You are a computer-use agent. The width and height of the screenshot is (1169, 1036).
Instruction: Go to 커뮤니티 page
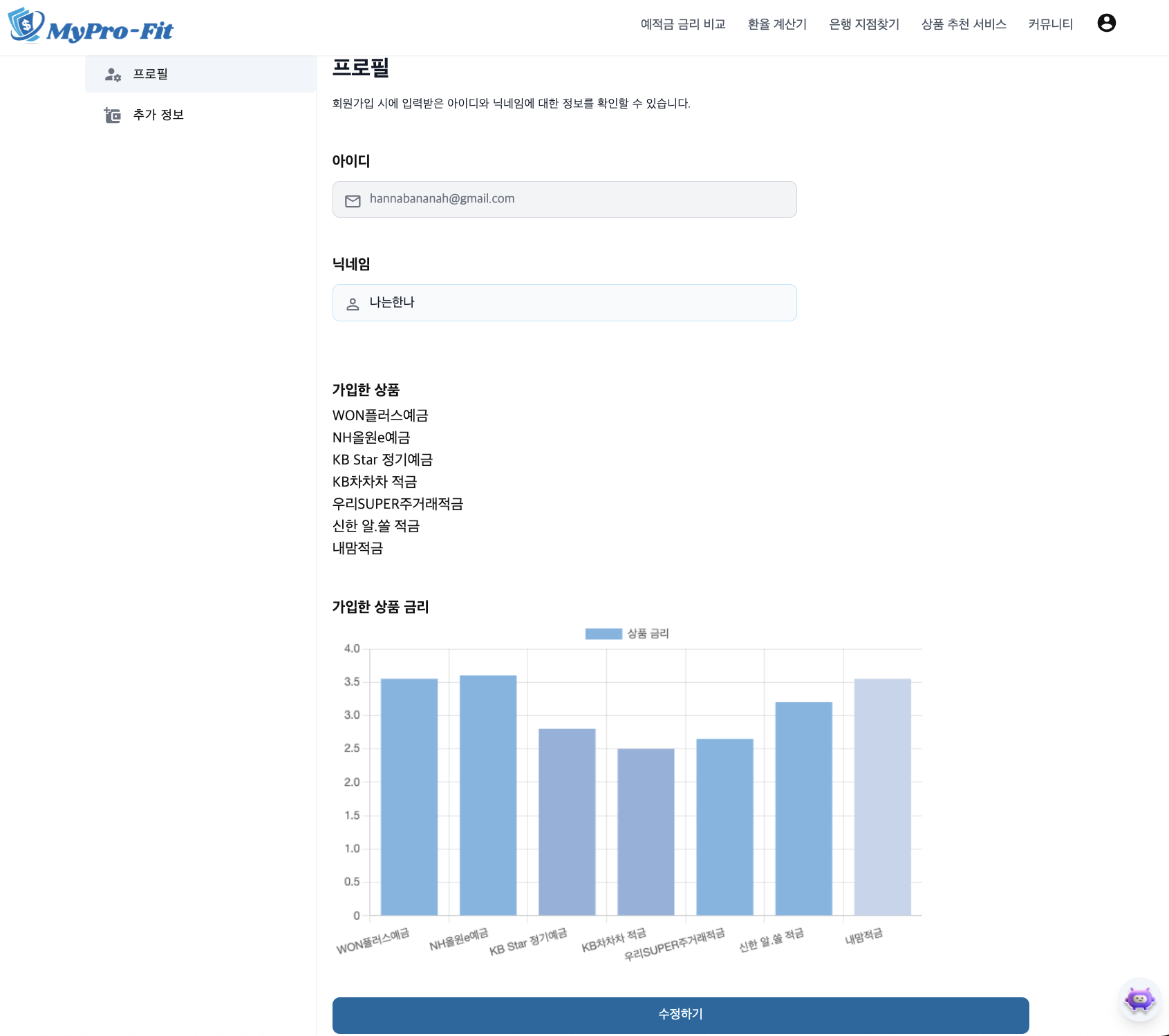point(1050,24)
